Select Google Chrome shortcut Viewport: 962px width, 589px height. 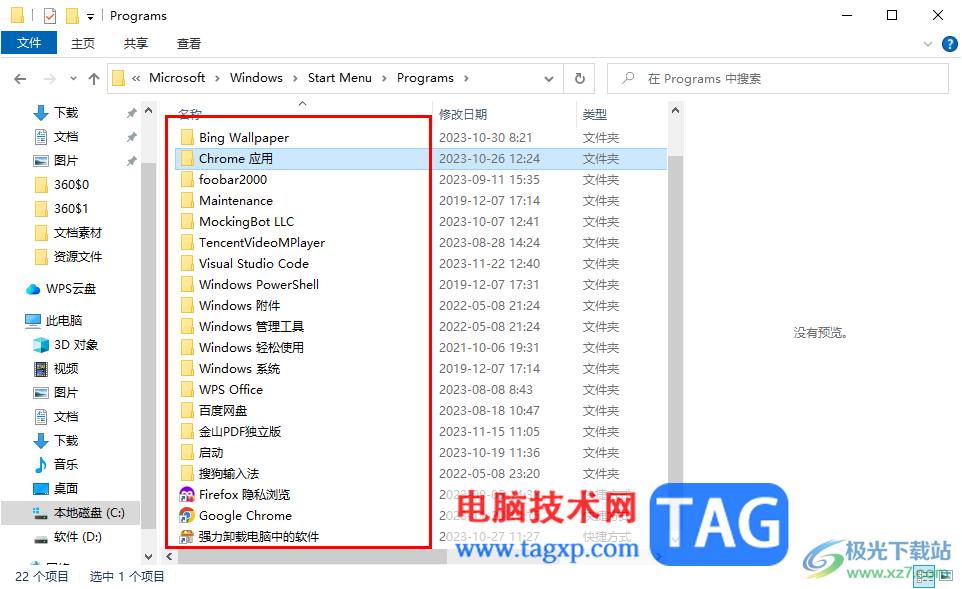pos(245,515)
